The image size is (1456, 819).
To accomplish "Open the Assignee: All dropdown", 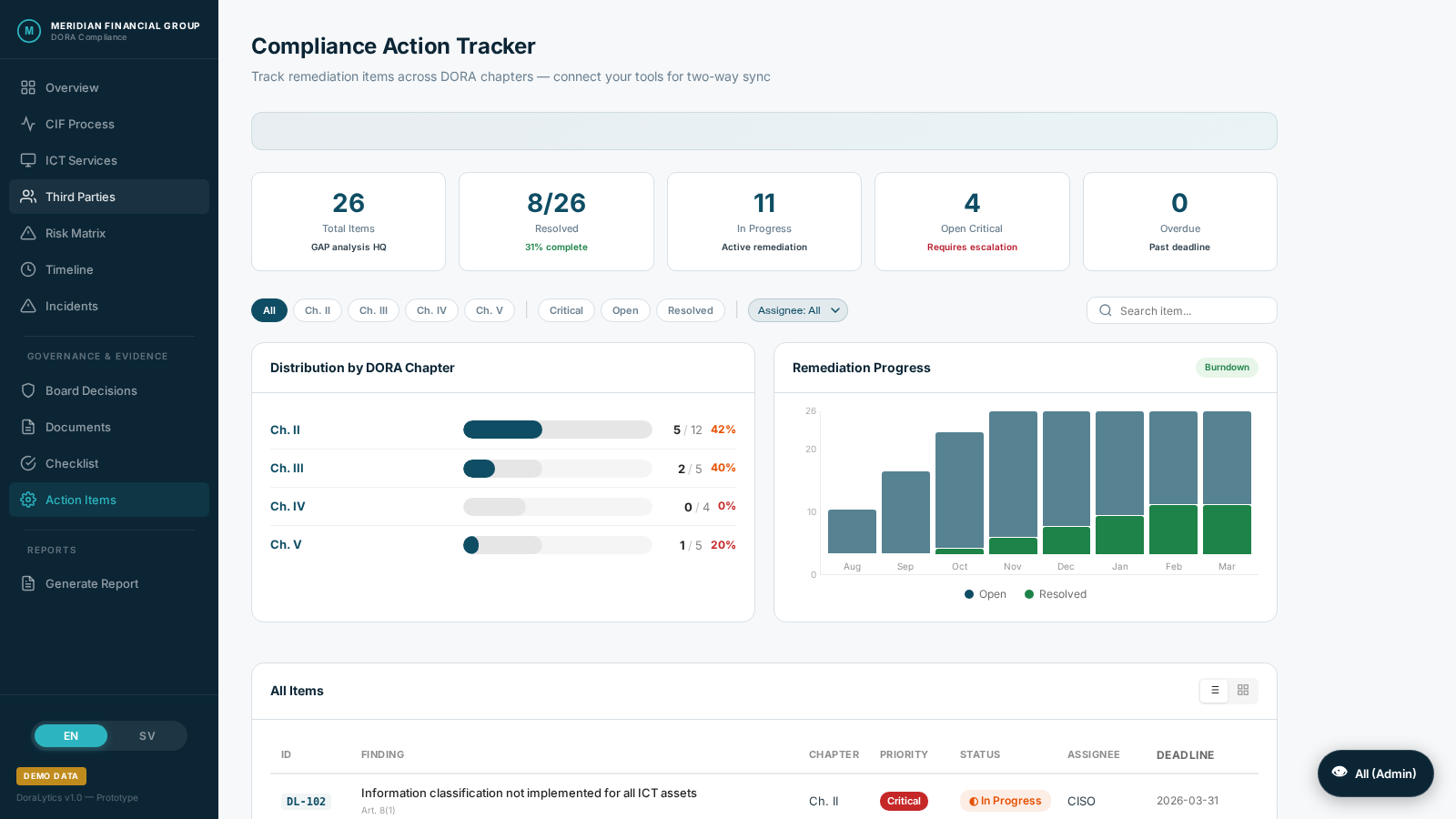I will (x=797, y=310).
